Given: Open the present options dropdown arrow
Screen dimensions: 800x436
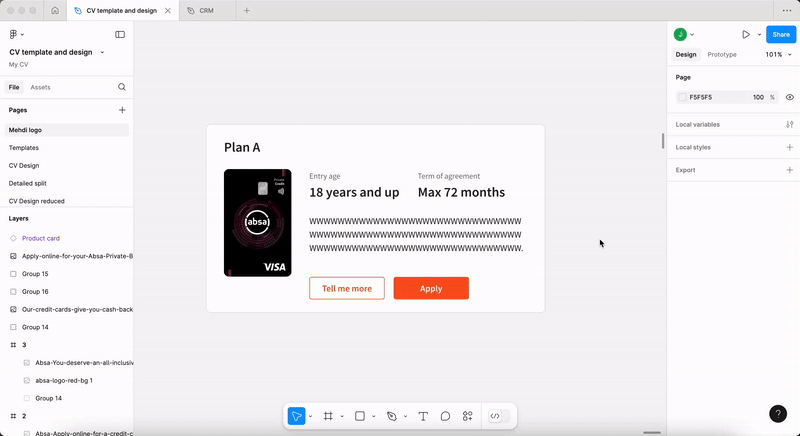Looking at the screenshot, I should tap(759, 35).
